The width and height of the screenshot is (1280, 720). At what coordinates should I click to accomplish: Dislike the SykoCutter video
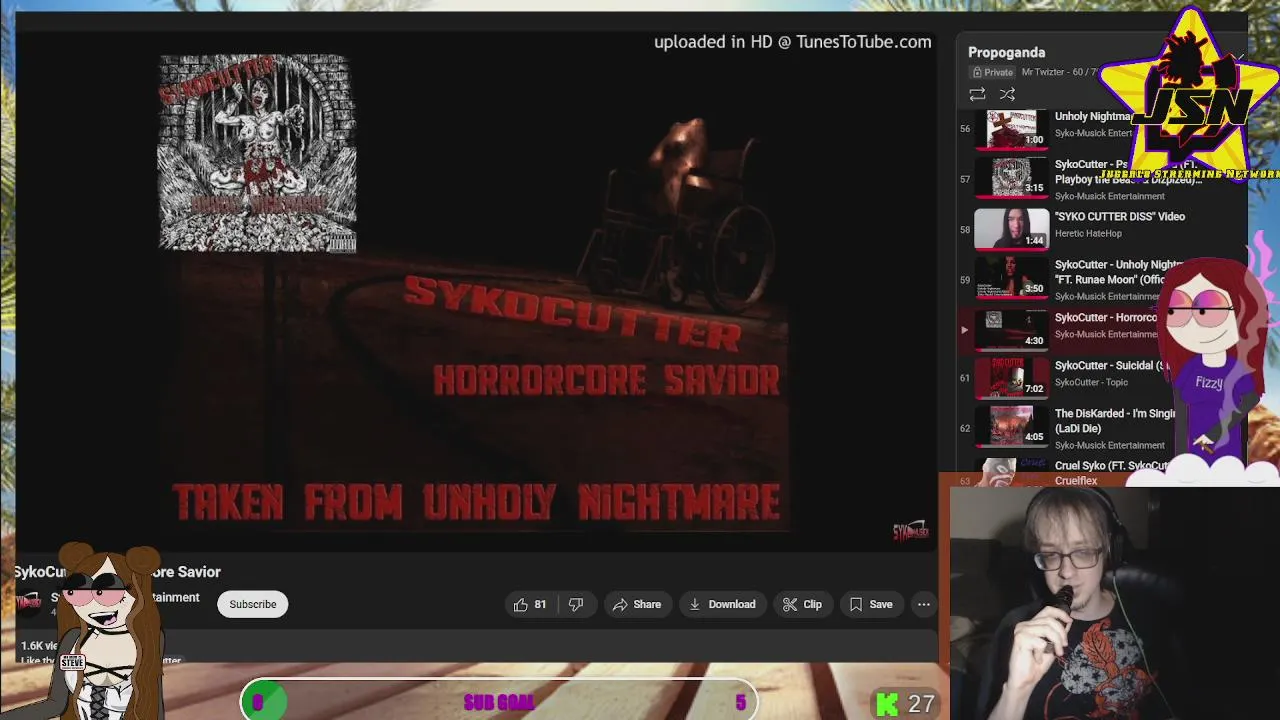576,604
